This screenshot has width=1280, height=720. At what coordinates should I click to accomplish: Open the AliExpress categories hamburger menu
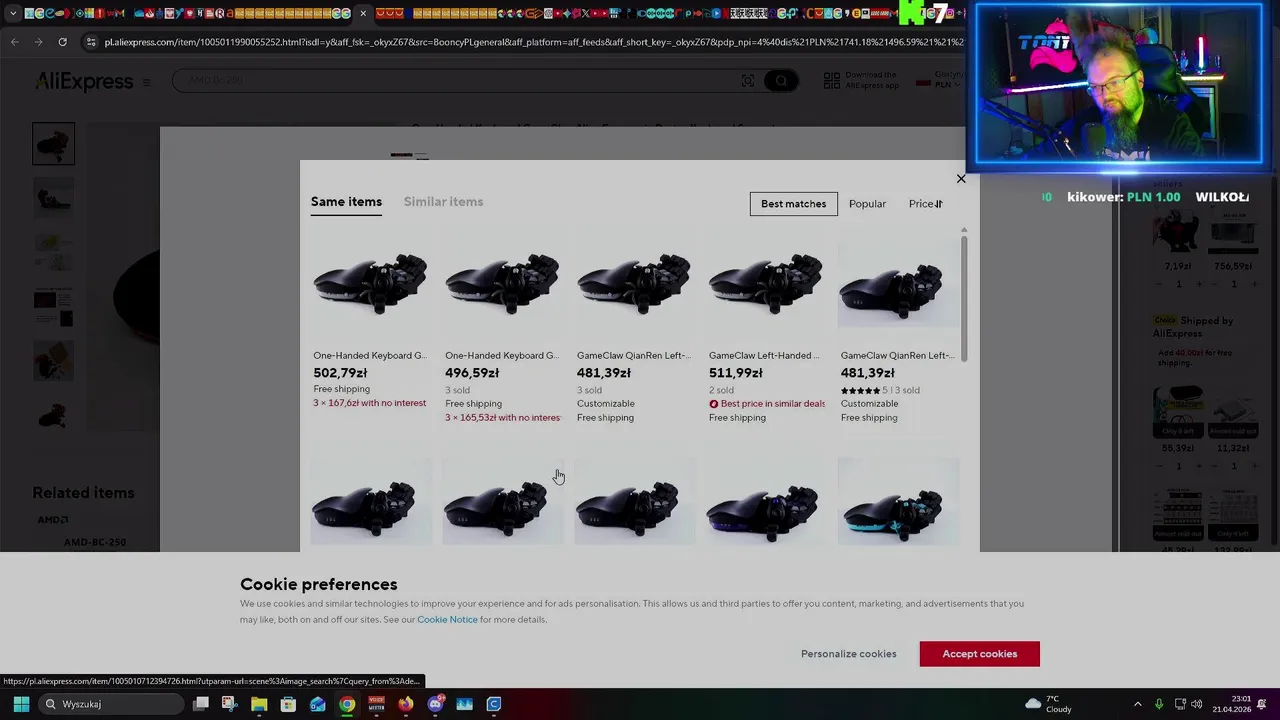point(146,82)
